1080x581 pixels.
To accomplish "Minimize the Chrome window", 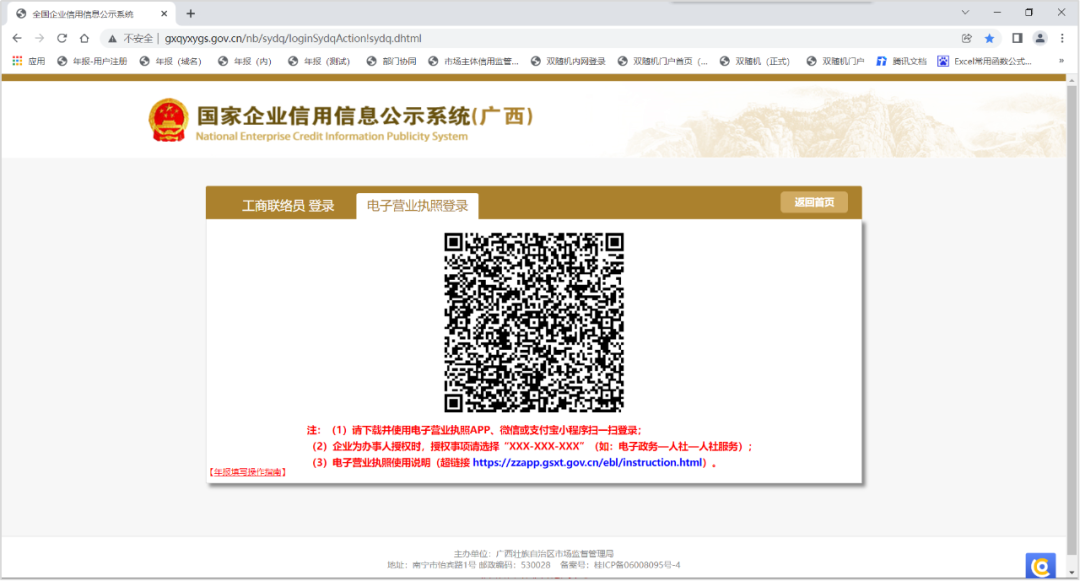I will [x=997, y=12].
